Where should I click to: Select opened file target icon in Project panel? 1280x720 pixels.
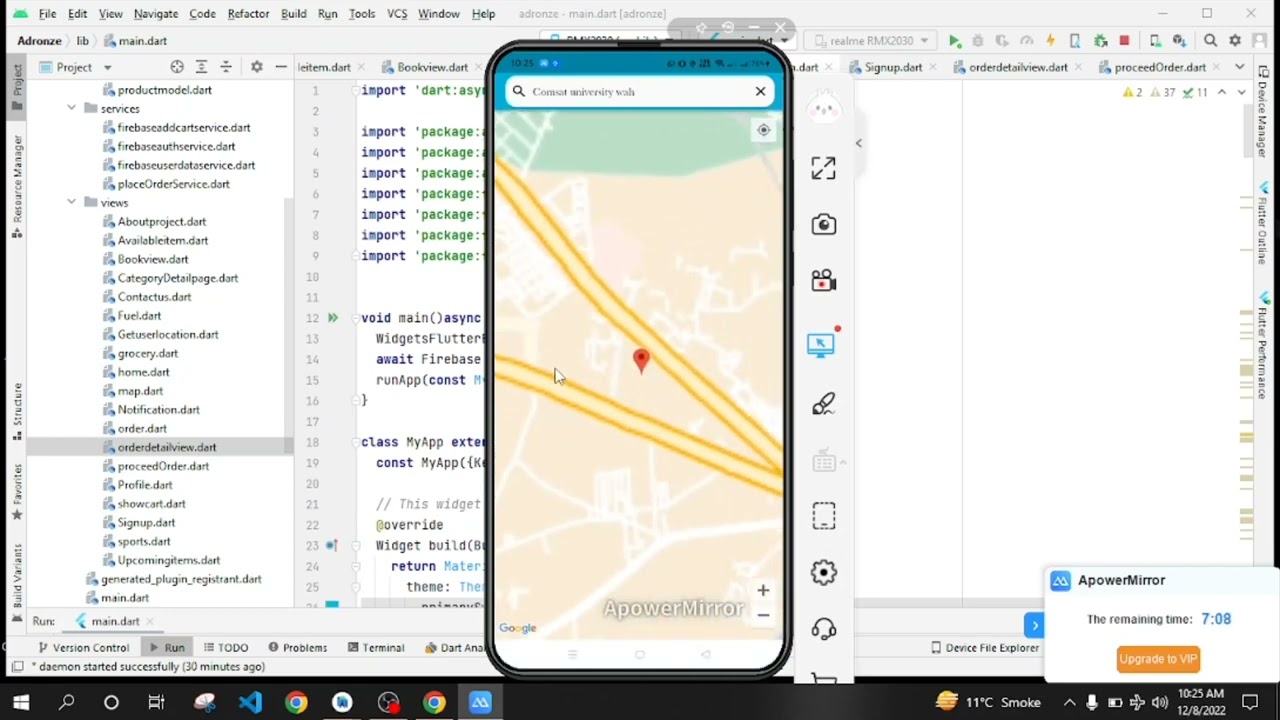177,67
